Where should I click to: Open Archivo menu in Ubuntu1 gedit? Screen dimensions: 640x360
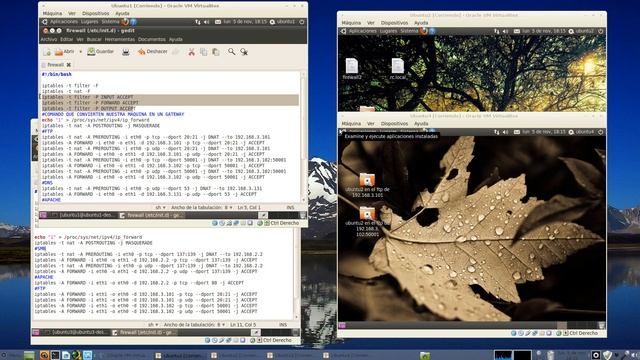pyautogui.click(x=49, y=40)
